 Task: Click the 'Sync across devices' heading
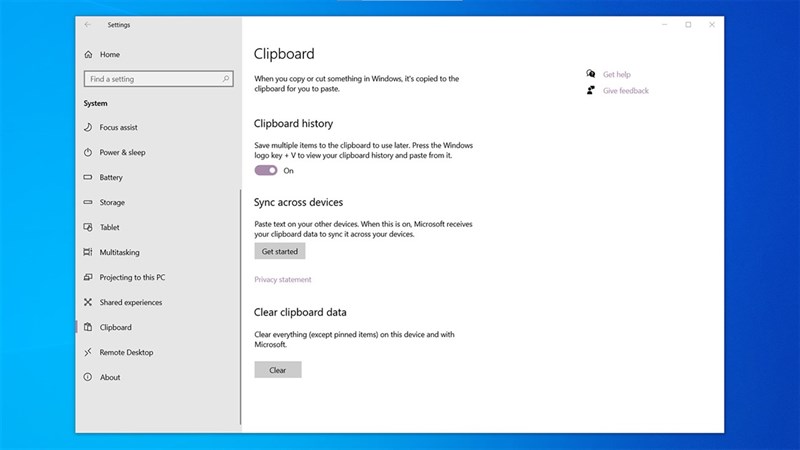[x=298, y=202]
